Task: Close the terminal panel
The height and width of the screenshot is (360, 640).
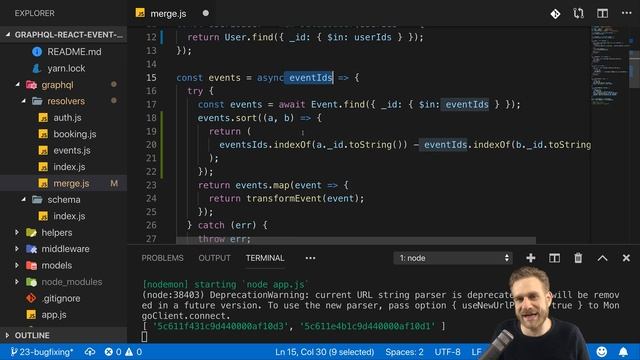Action: coord(626,258)
